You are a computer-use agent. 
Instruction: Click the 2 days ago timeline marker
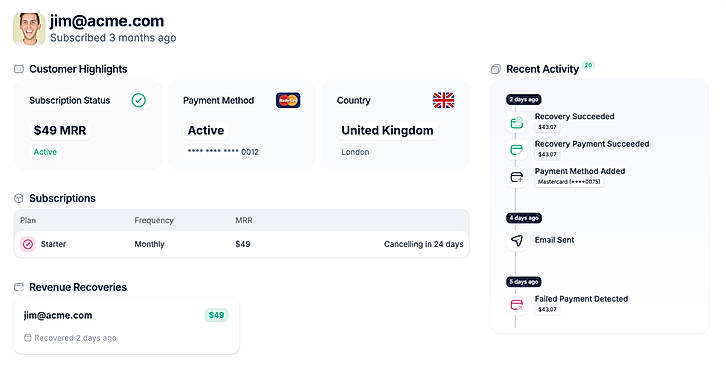tap(524, 100)
